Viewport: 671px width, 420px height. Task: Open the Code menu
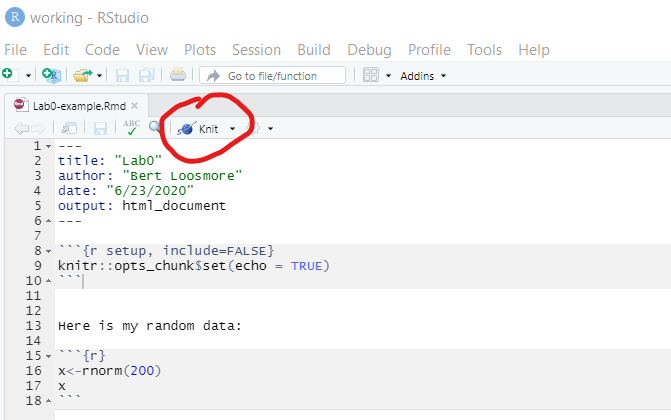click(x=102, y=50)
